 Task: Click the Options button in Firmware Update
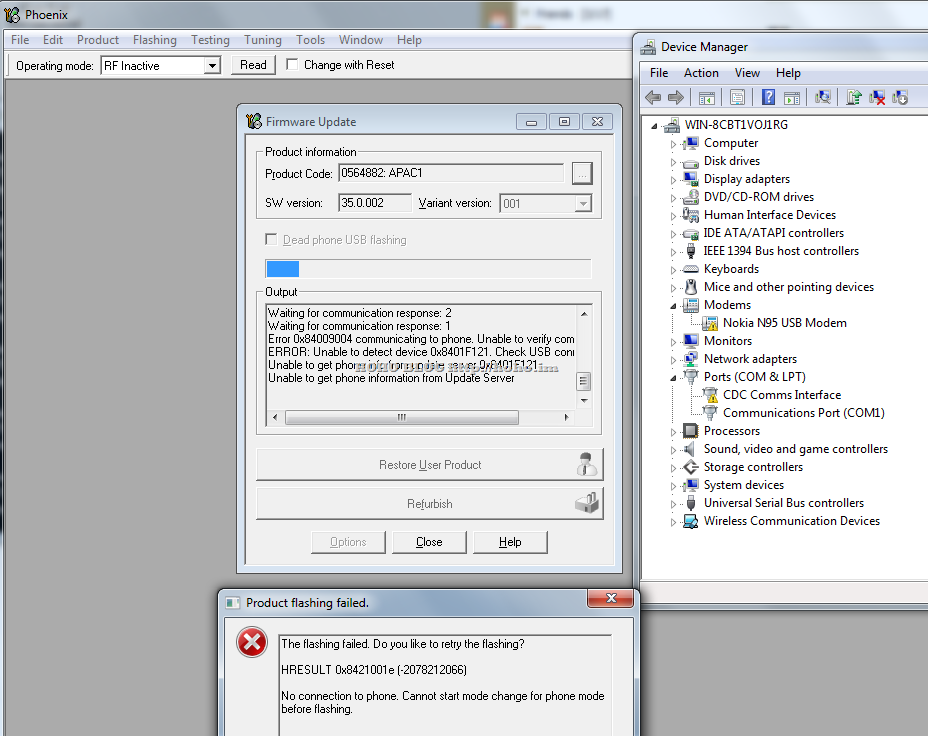[x=348, y=542]
